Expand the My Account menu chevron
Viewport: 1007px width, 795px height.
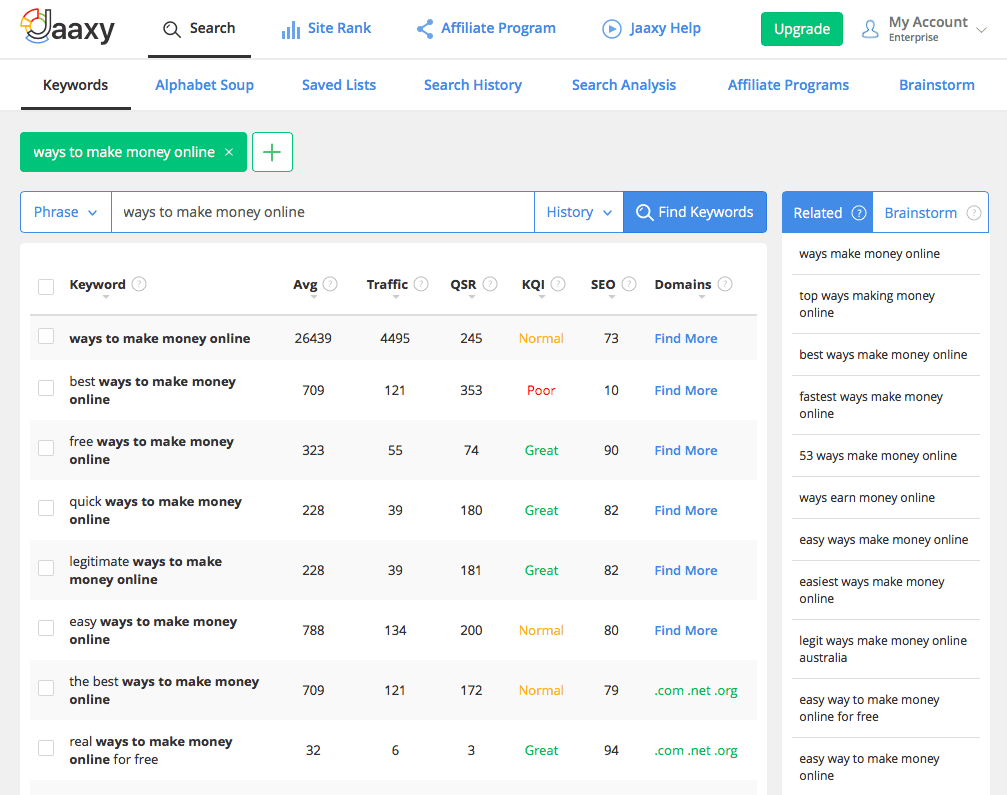[x=981, y=30]
